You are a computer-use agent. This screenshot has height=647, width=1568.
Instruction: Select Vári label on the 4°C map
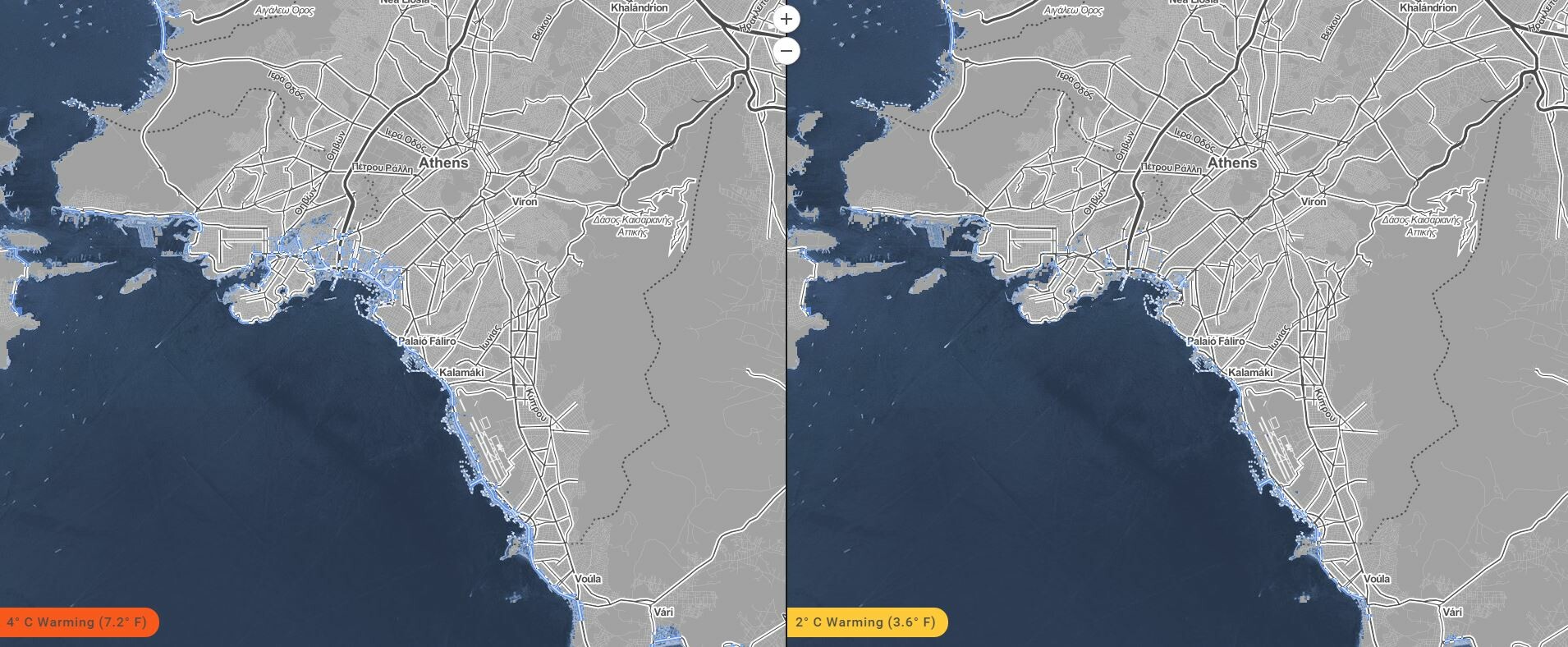[663, 612]
